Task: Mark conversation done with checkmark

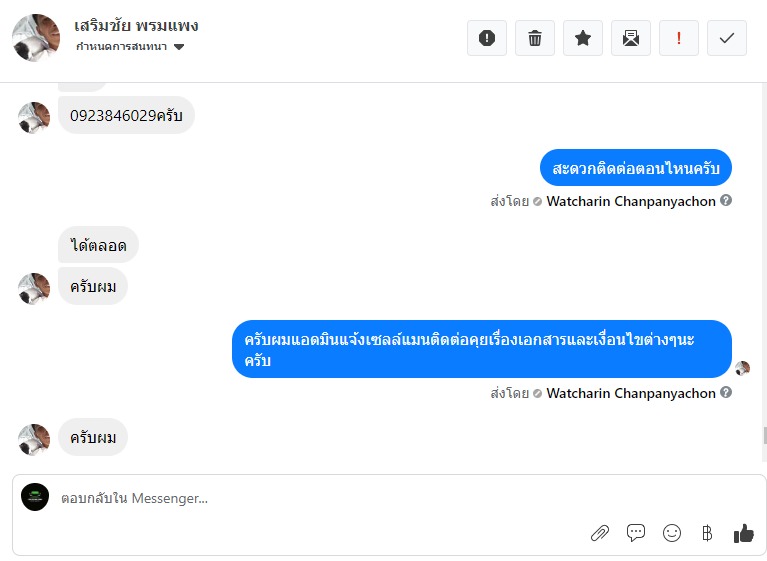Action: (727, 38)
